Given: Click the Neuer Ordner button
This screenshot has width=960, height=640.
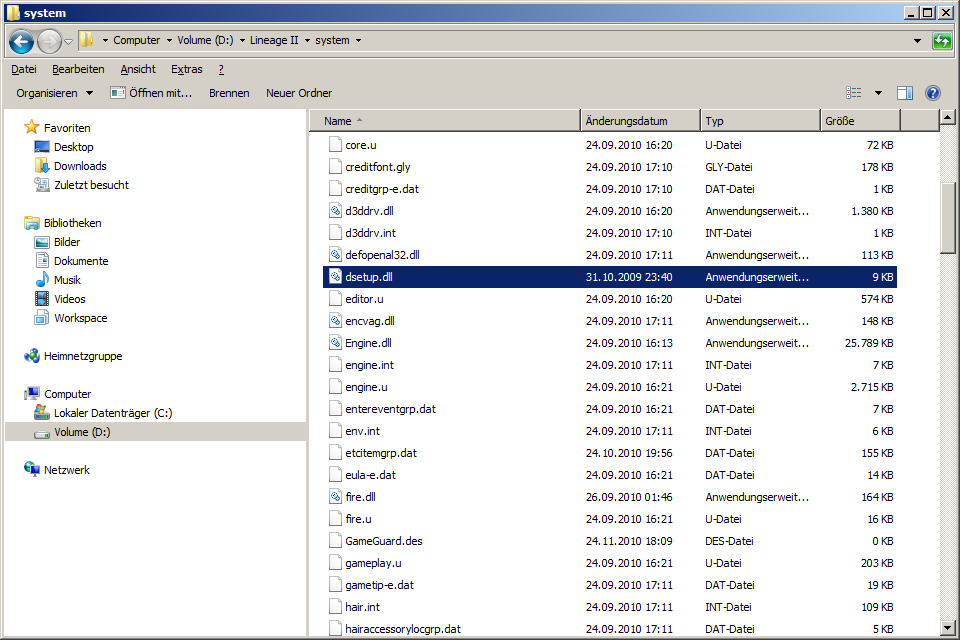Looking at the screenshot, I should [x=298, y=93].
